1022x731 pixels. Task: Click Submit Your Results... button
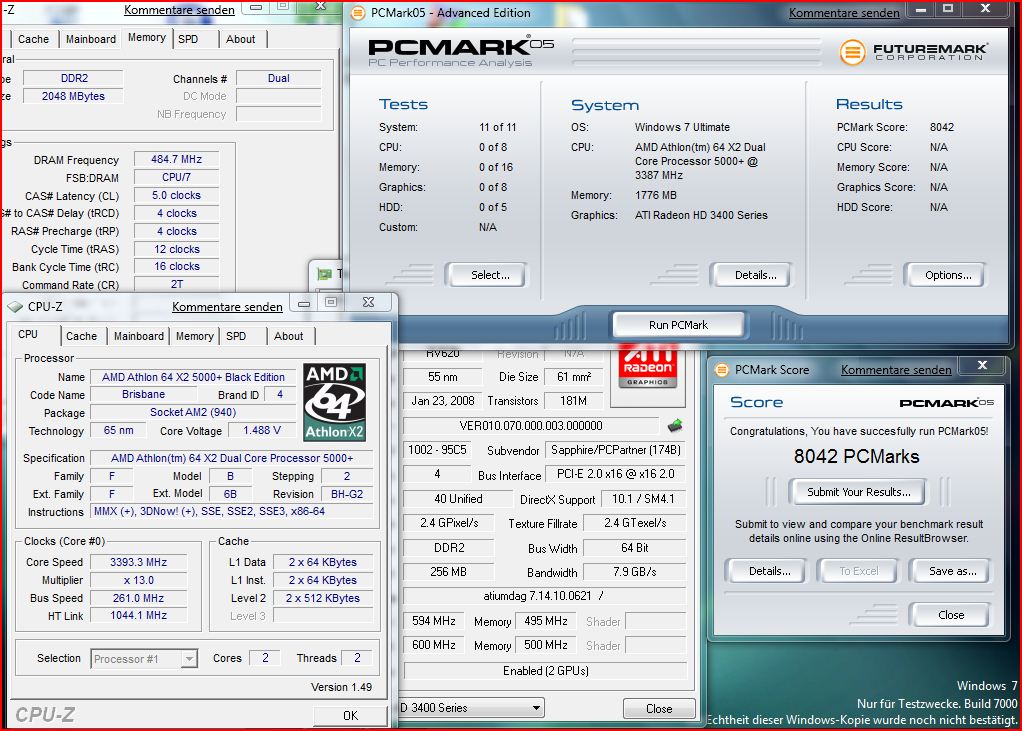point(858,492)
